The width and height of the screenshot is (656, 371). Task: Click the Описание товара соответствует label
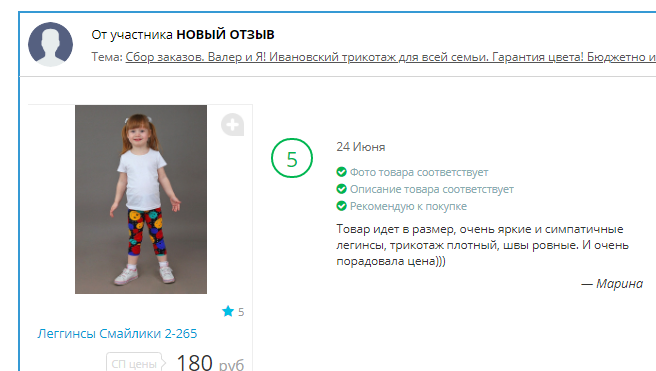(x=432, y=189)
